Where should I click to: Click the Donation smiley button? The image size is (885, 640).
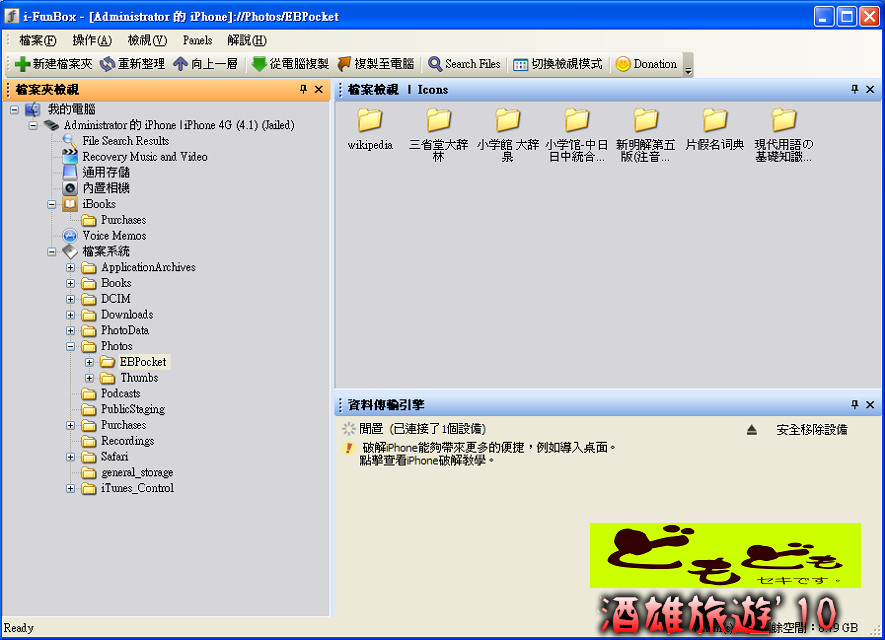(x=623, y=64)
